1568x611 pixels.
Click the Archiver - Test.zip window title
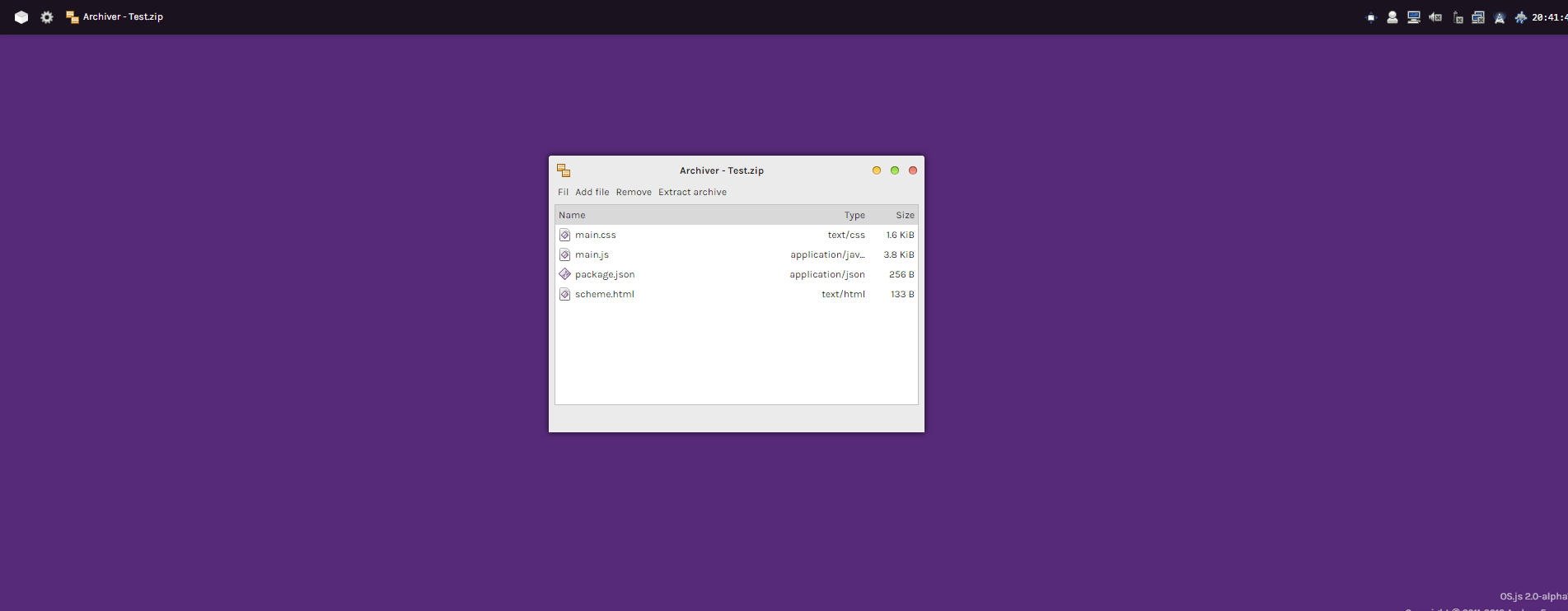[722, 170]
